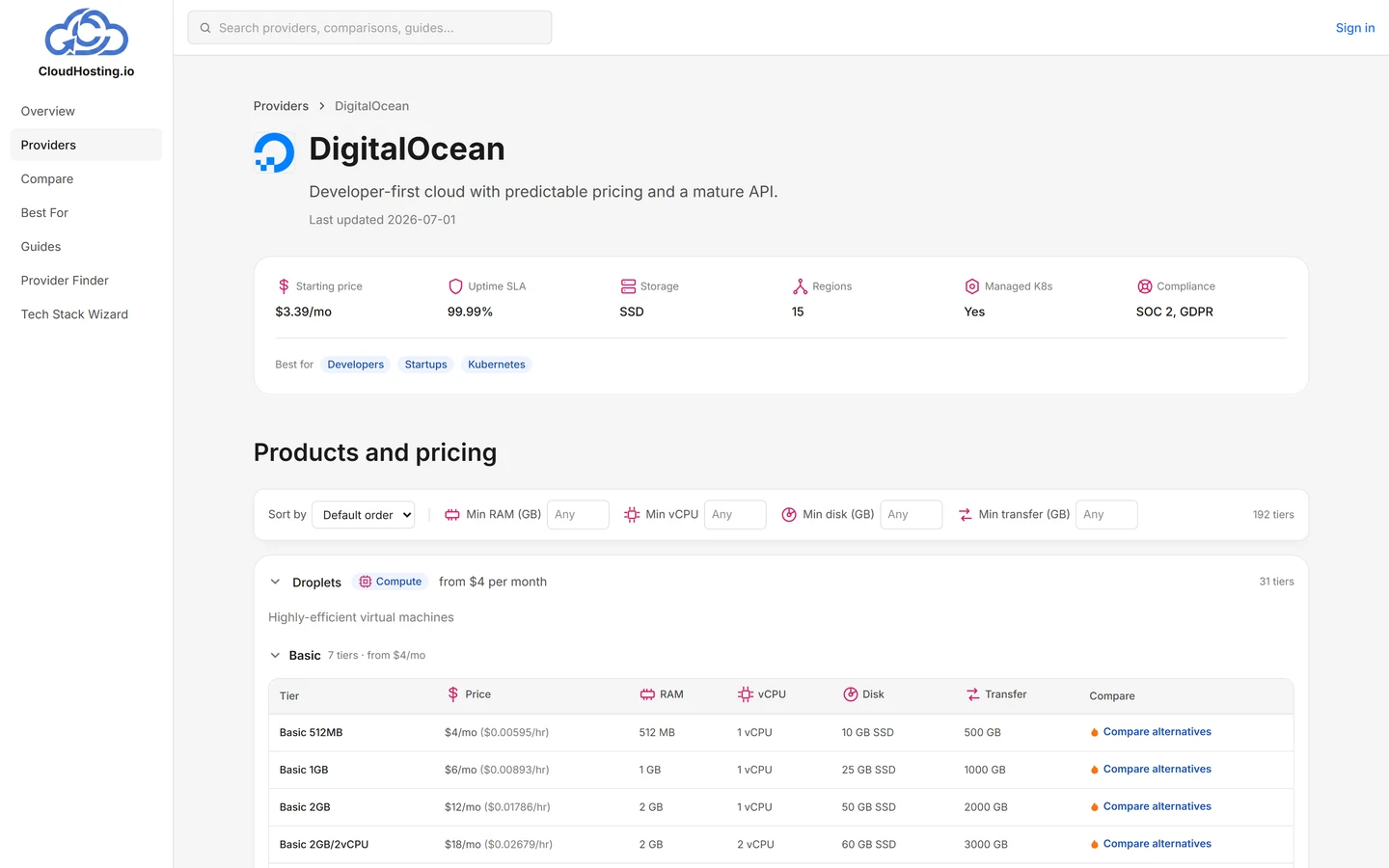Screen dimensions: 1389x868
Task: Click the Price column dollar icon
Action: [453, 694]
